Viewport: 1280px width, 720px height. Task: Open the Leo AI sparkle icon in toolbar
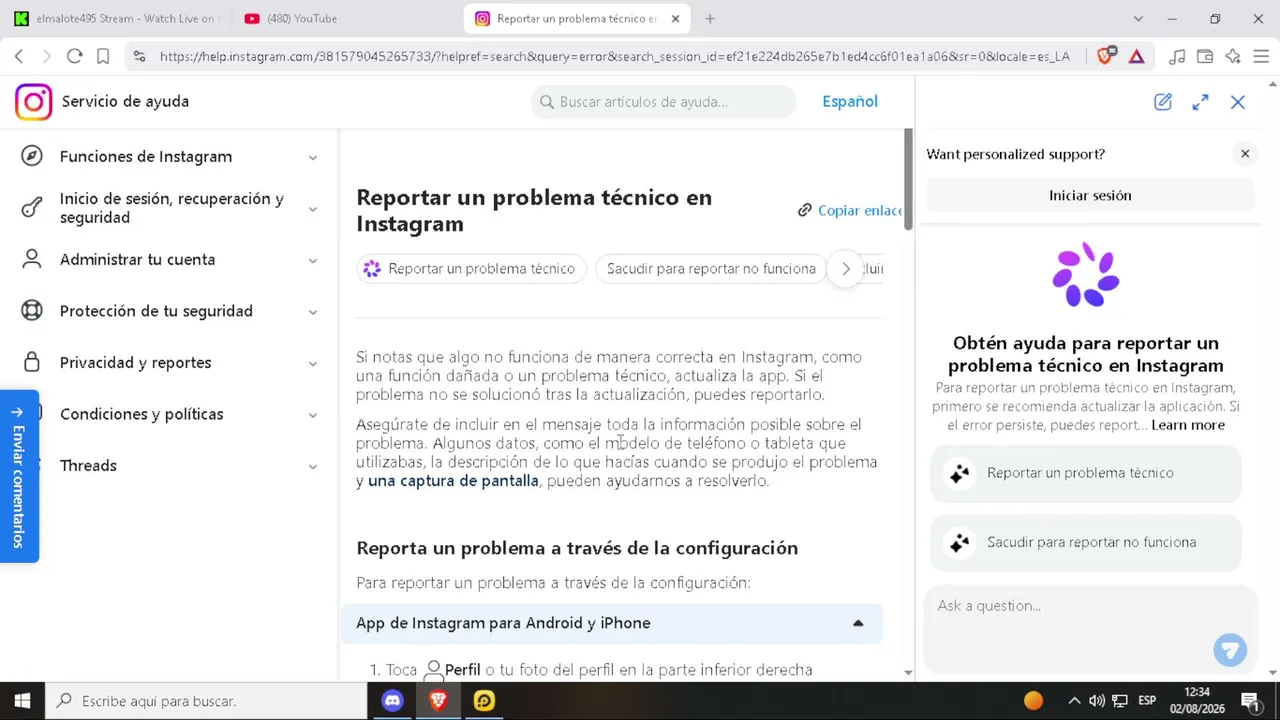[1233, 57]
